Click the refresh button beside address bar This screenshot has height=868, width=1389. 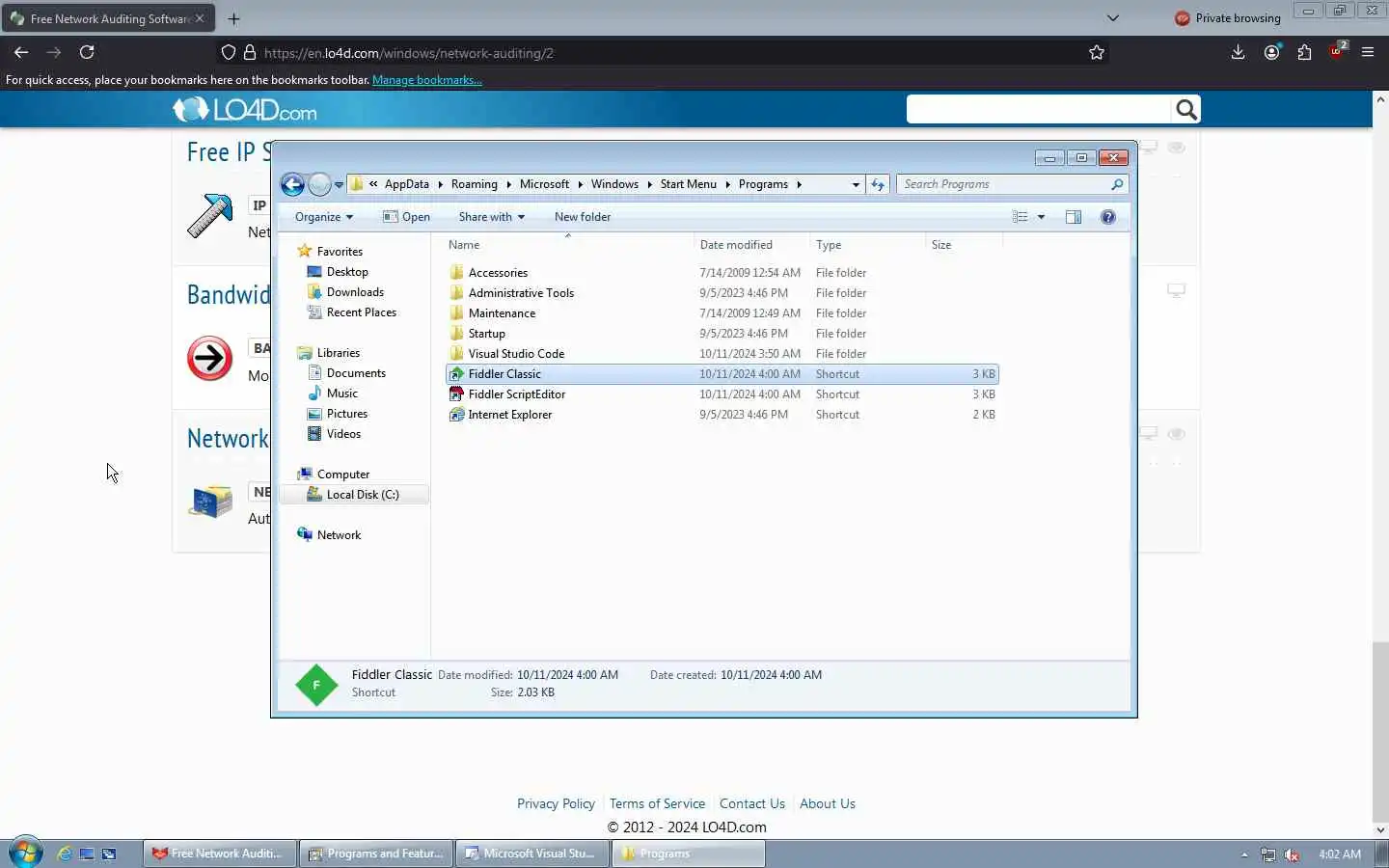pyautogui.click(x=878, y=184)
